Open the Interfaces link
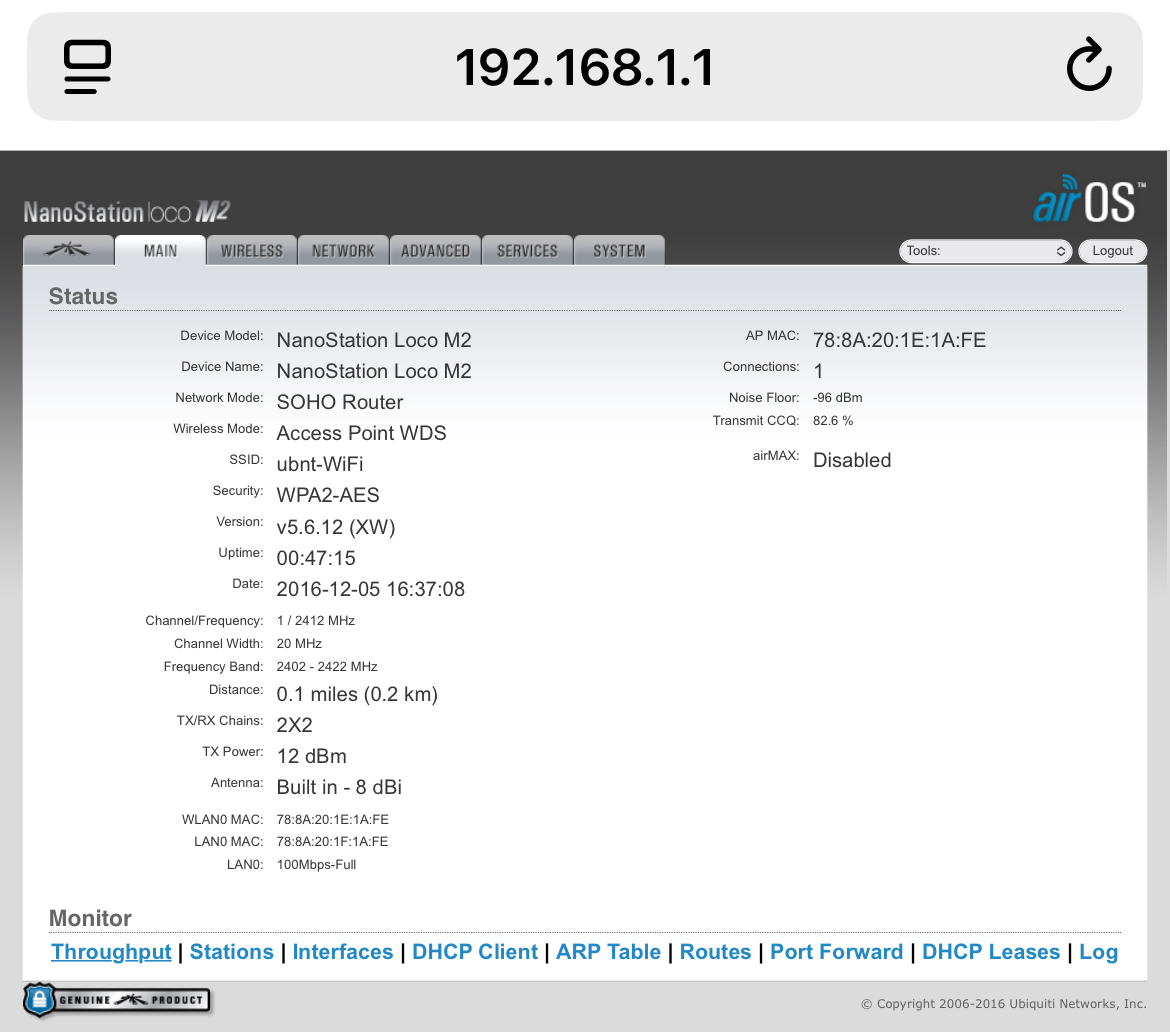Image resolution: width=1170 pixels, height=1032 pixels. click(x=342, y=952)
